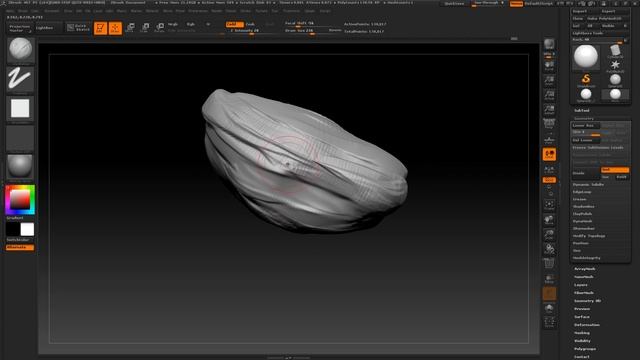Image resolution: width=640 pixels, height=360 pixels.
Task: Open the material sphere selector
Action: [20, 167]
